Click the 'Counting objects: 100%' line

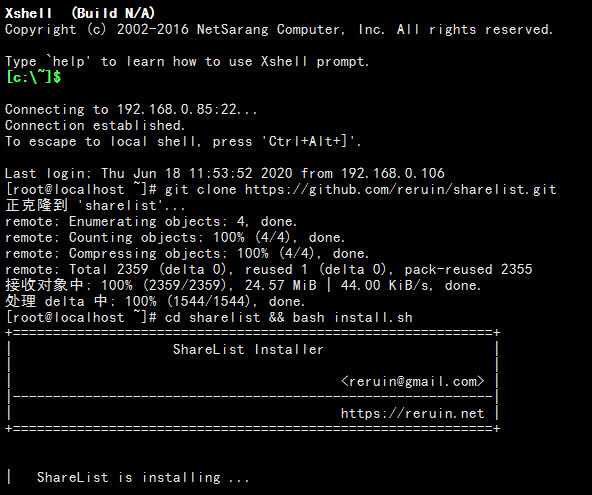coord(175,237)
